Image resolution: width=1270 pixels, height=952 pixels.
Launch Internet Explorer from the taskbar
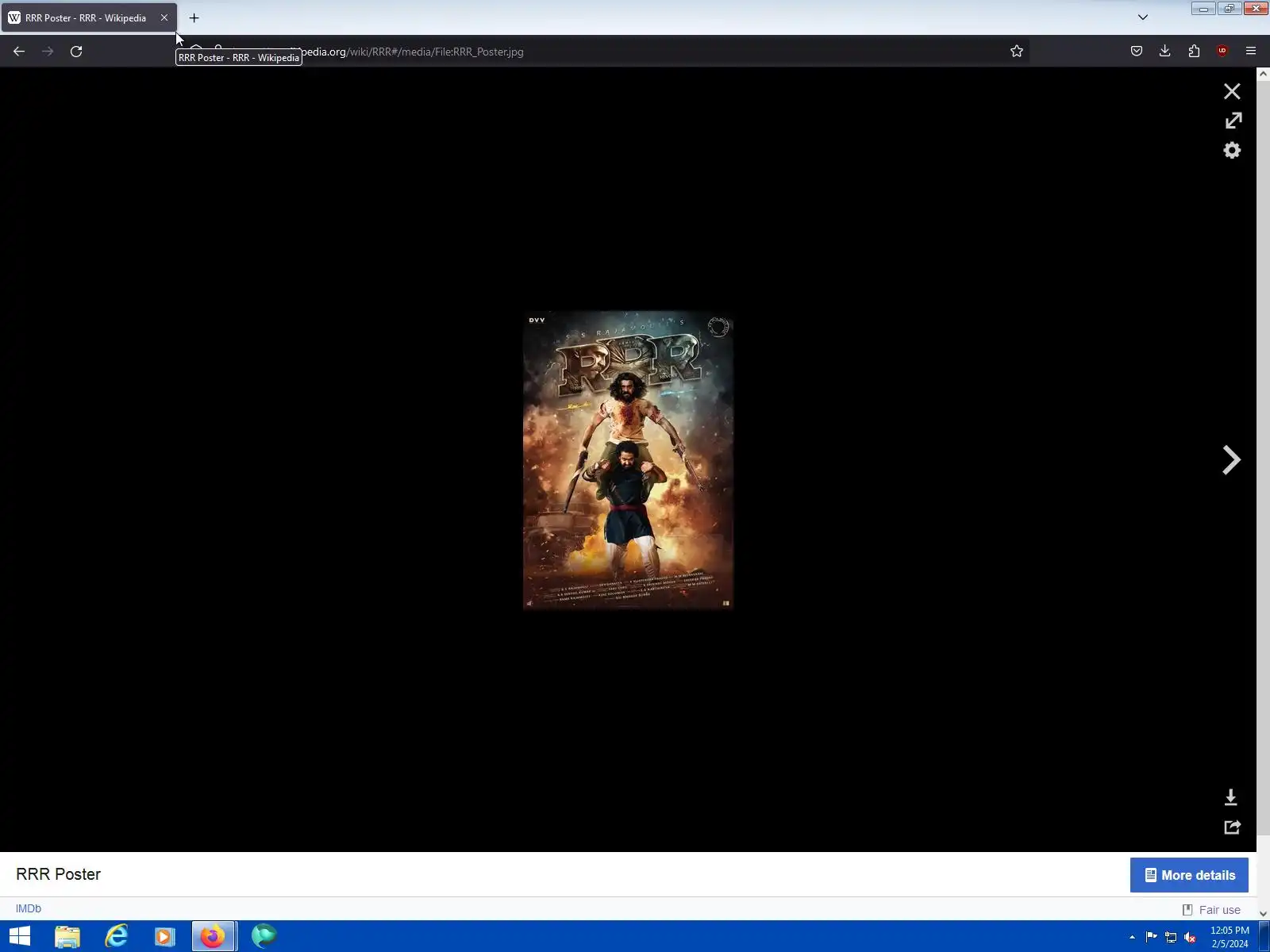[117, 936]
